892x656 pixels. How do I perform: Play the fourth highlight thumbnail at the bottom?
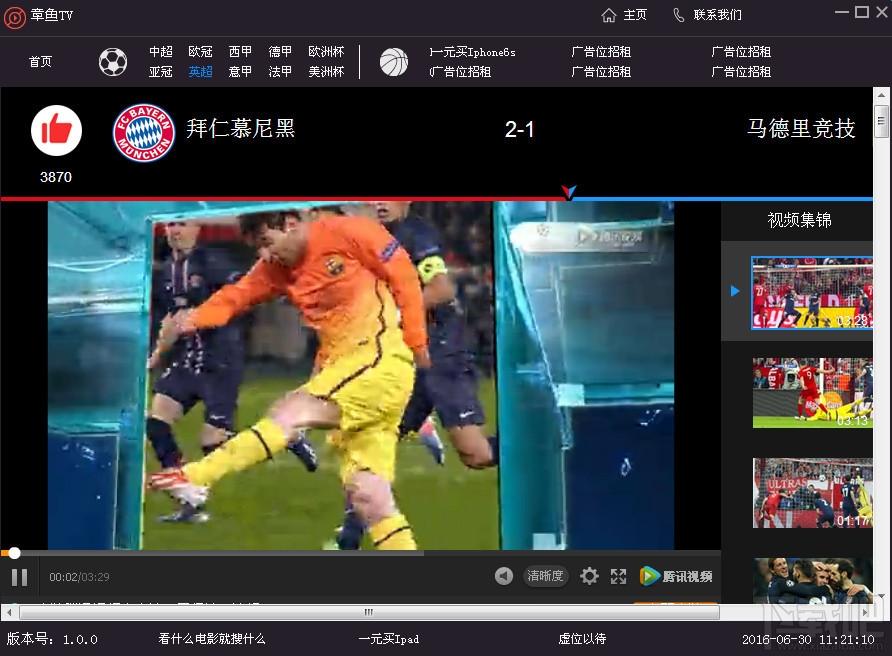812,580
